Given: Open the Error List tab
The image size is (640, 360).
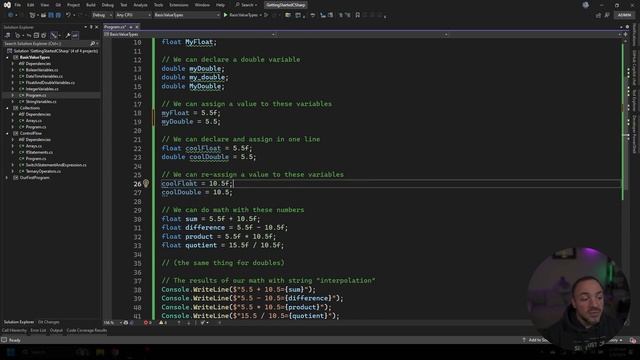Looking at the screenshot, I should [x=38, y=331].
